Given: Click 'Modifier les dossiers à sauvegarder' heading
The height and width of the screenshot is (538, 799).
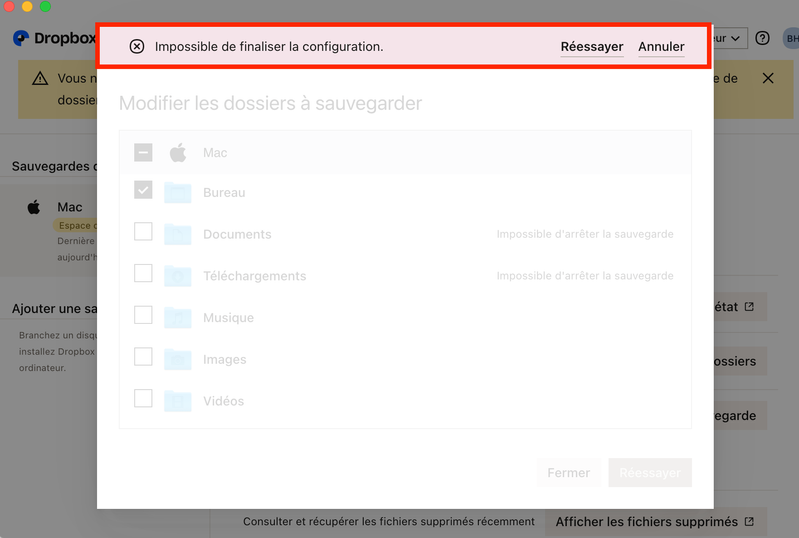Looking at the screenshot, I should (x=271, y=103).
